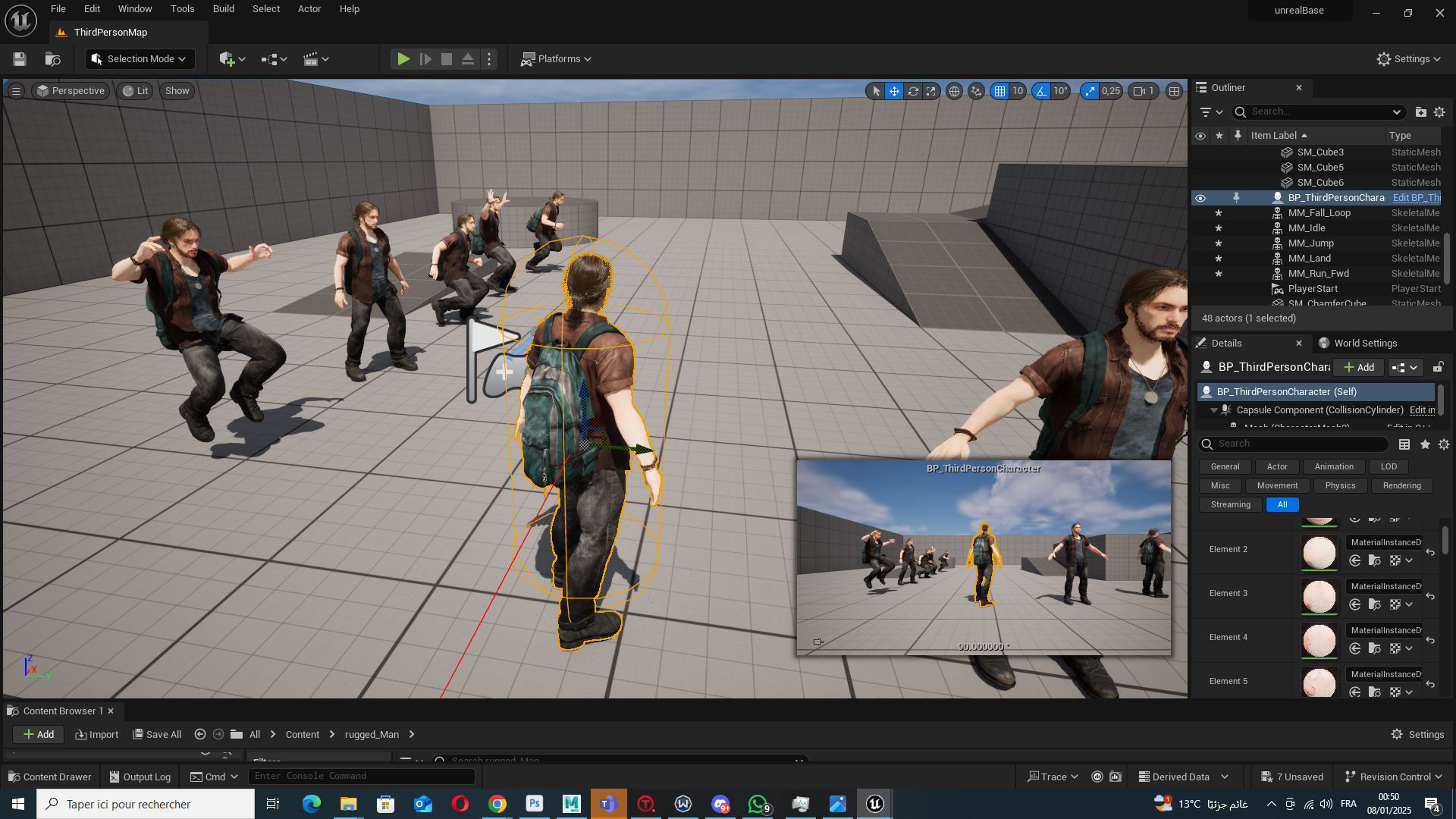Screen dimensions: 1456x819
Task: Select the scale transform tool
Action: coord(931,91)
